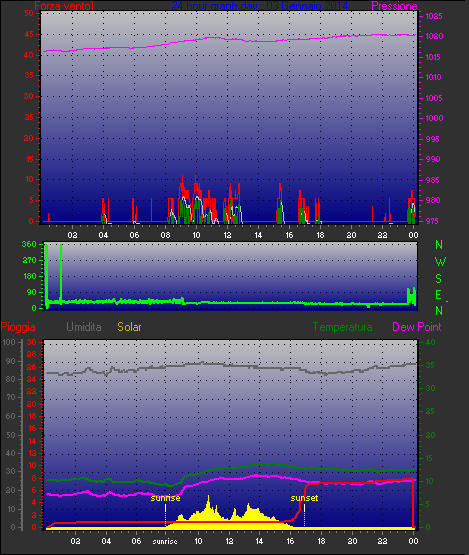The image size is (469, 555).
Task: Click the 360 wind direction axis value
Action: pos(29,244)
